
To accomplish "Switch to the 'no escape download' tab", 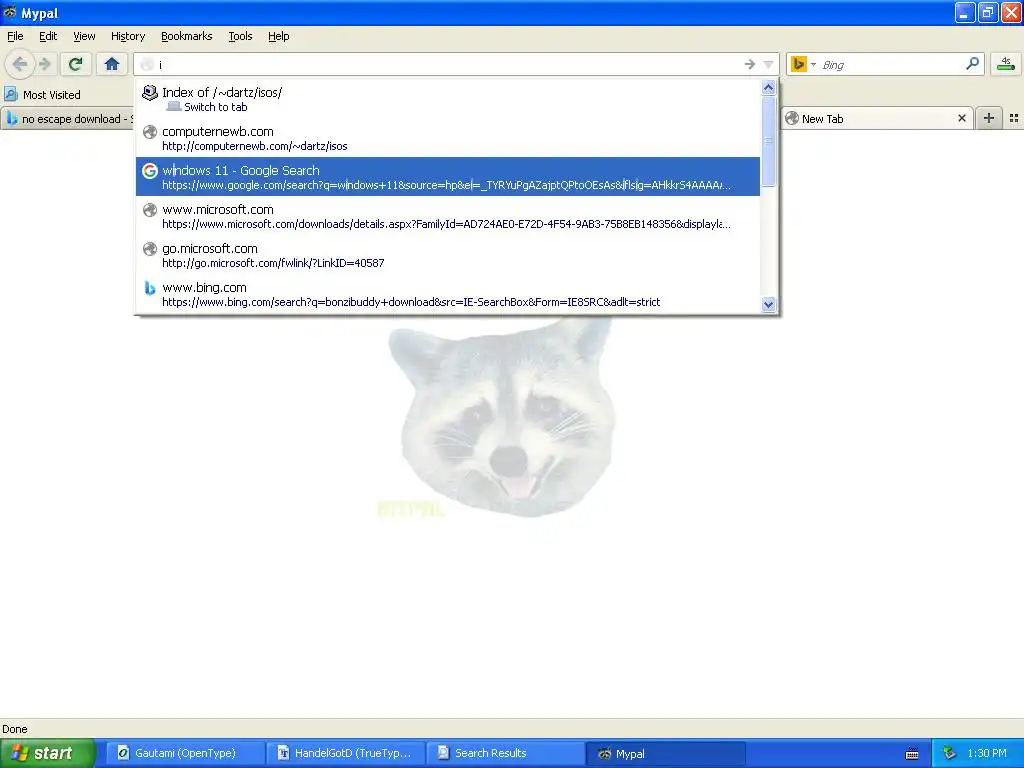I will 67,119.
